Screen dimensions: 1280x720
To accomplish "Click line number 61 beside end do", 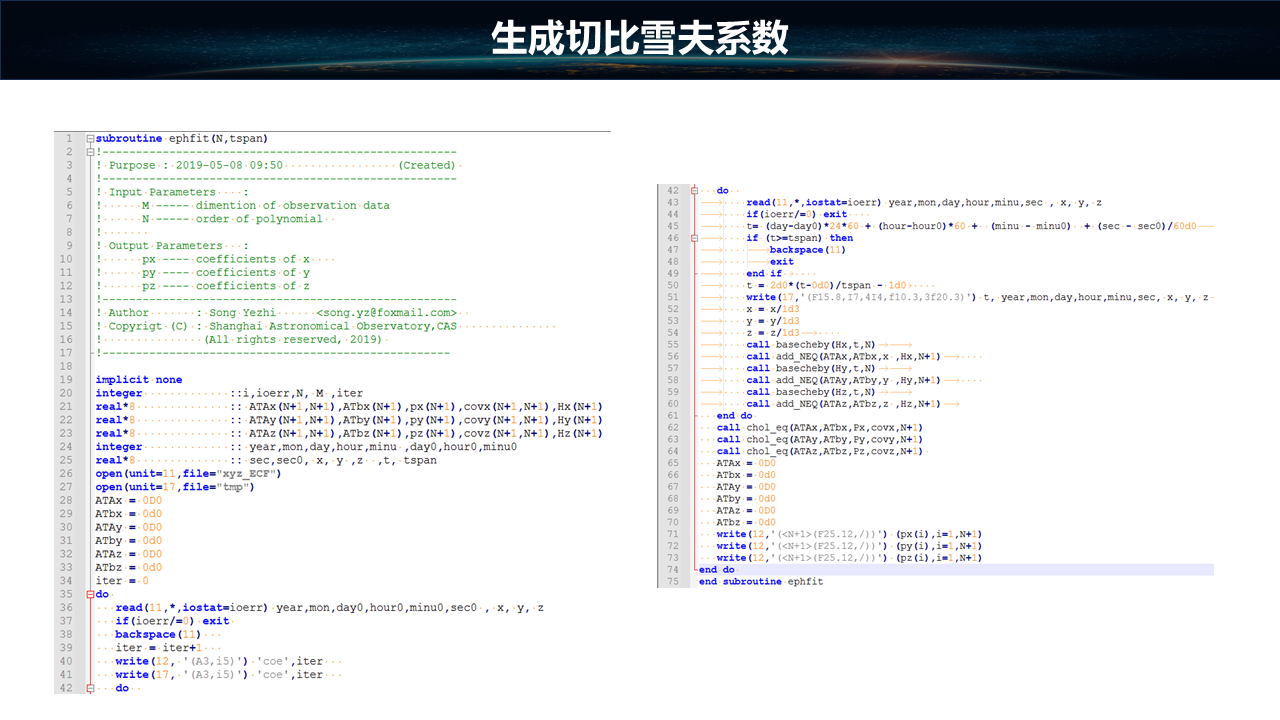I will pos(672,415).
